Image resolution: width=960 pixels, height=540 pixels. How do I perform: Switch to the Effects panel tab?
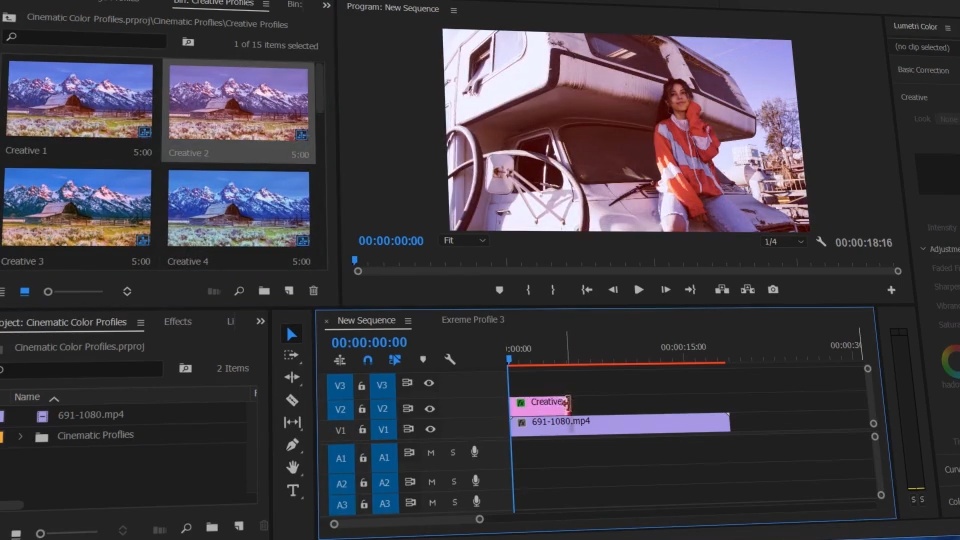(x=178, y=321)
